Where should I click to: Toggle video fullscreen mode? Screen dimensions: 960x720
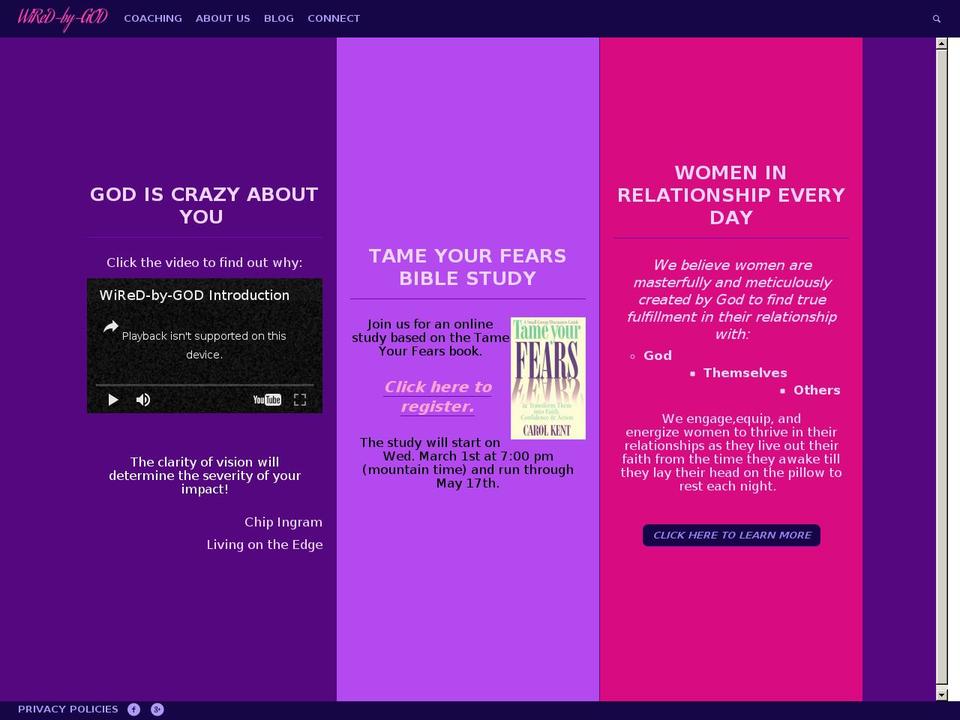(x=300, y=400)
